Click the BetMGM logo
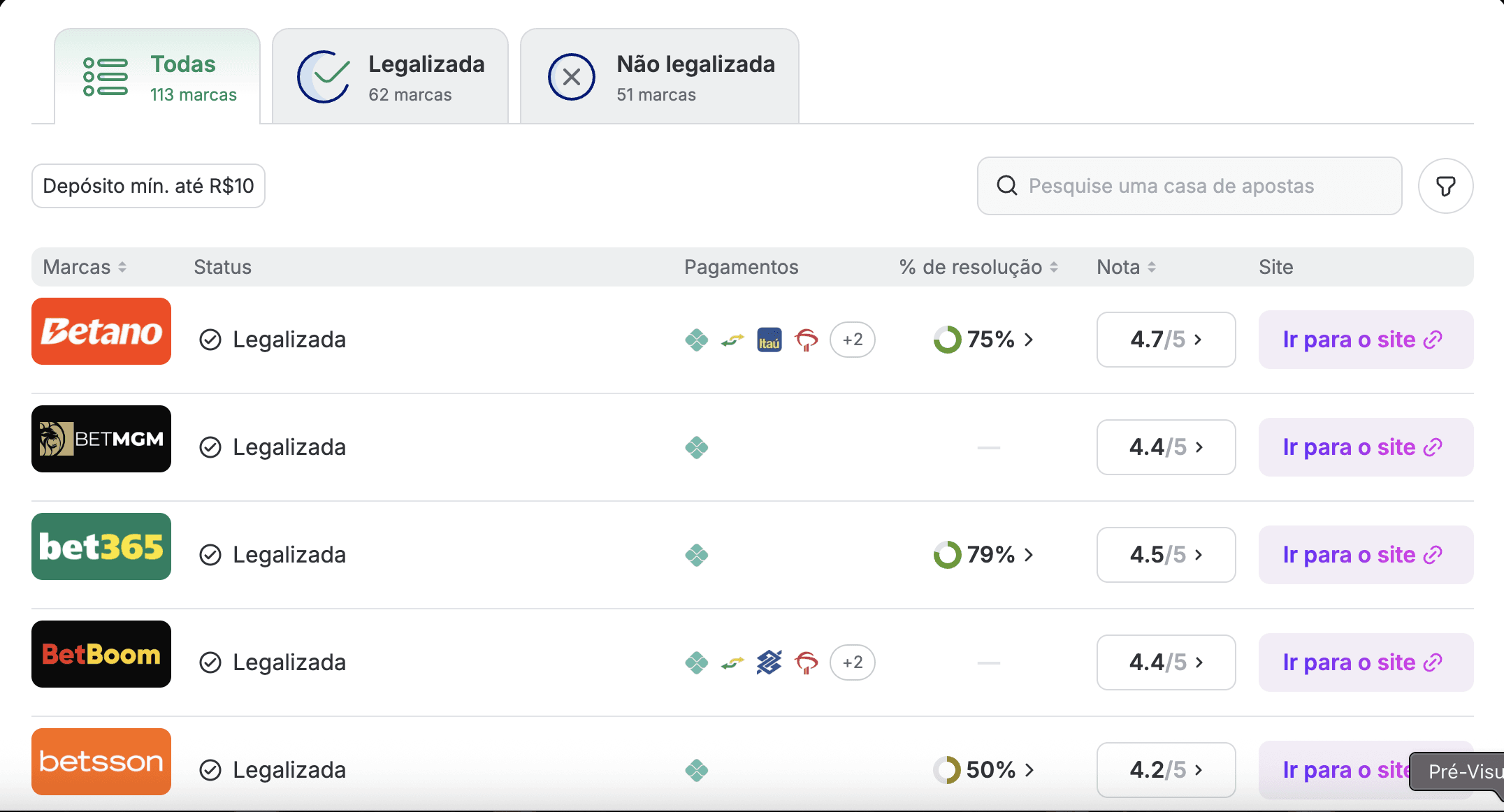Image resolution: width=1504 pixels, height=812 pixels. click(x=101, y=439)
